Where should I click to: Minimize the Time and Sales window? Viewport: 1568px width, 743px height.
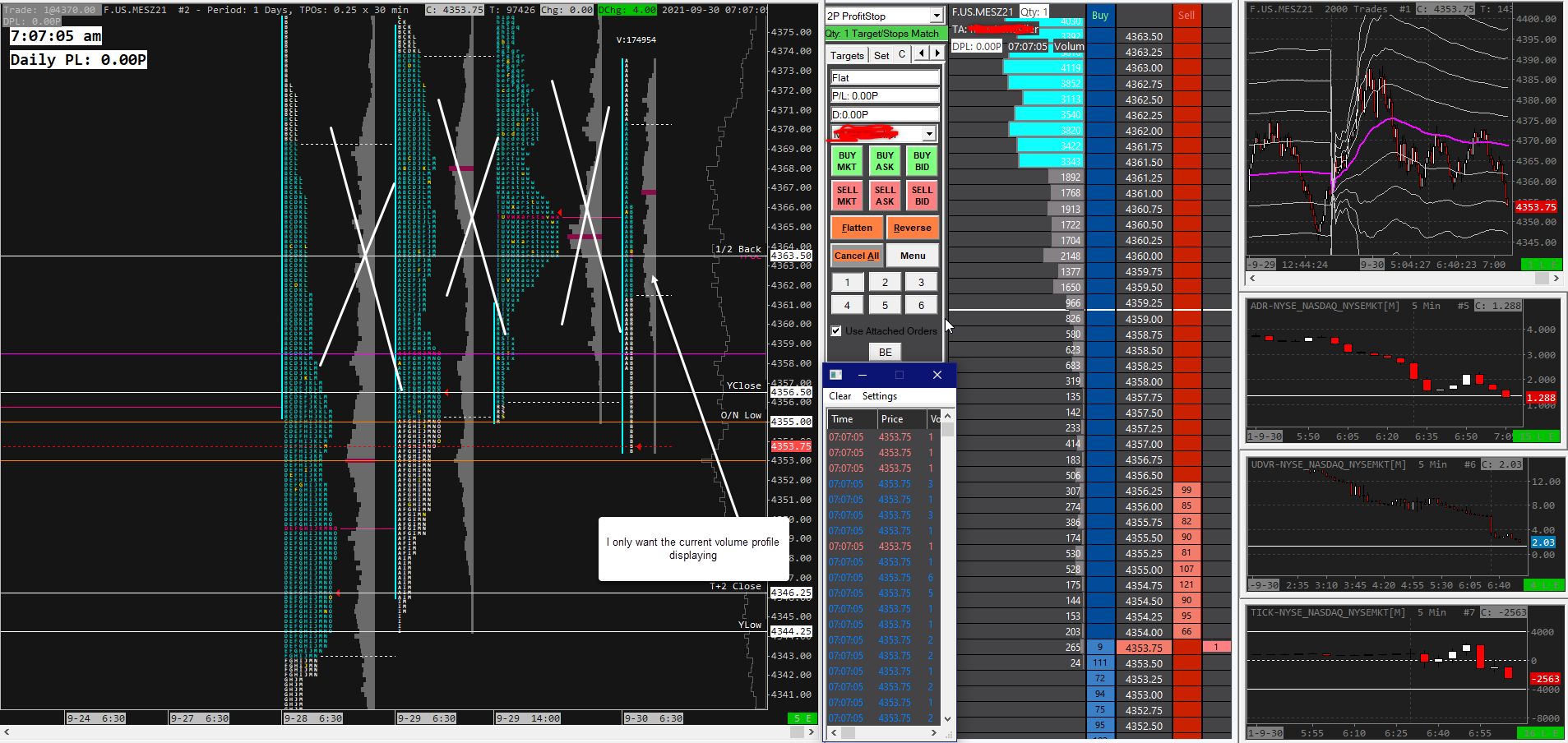coord(863,375)
